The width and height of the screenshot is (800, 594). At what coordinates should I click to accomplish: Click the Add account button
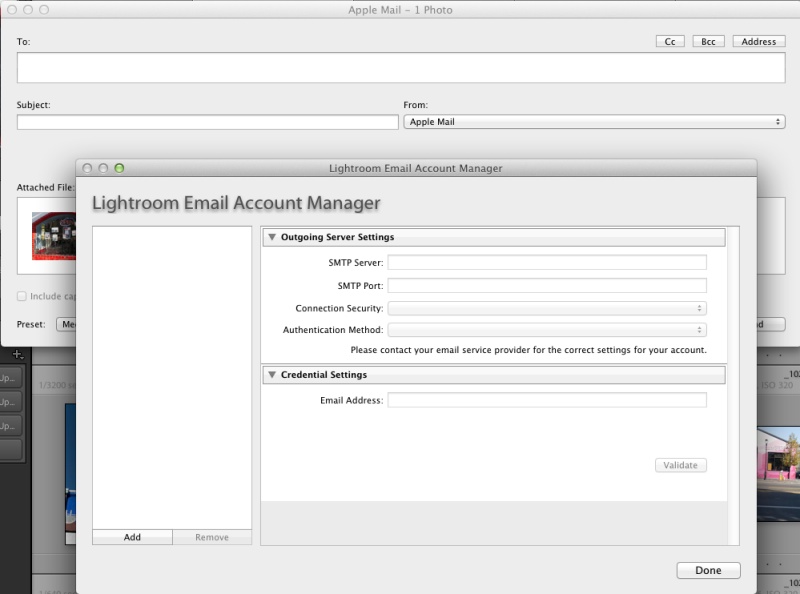click(132, 537)
